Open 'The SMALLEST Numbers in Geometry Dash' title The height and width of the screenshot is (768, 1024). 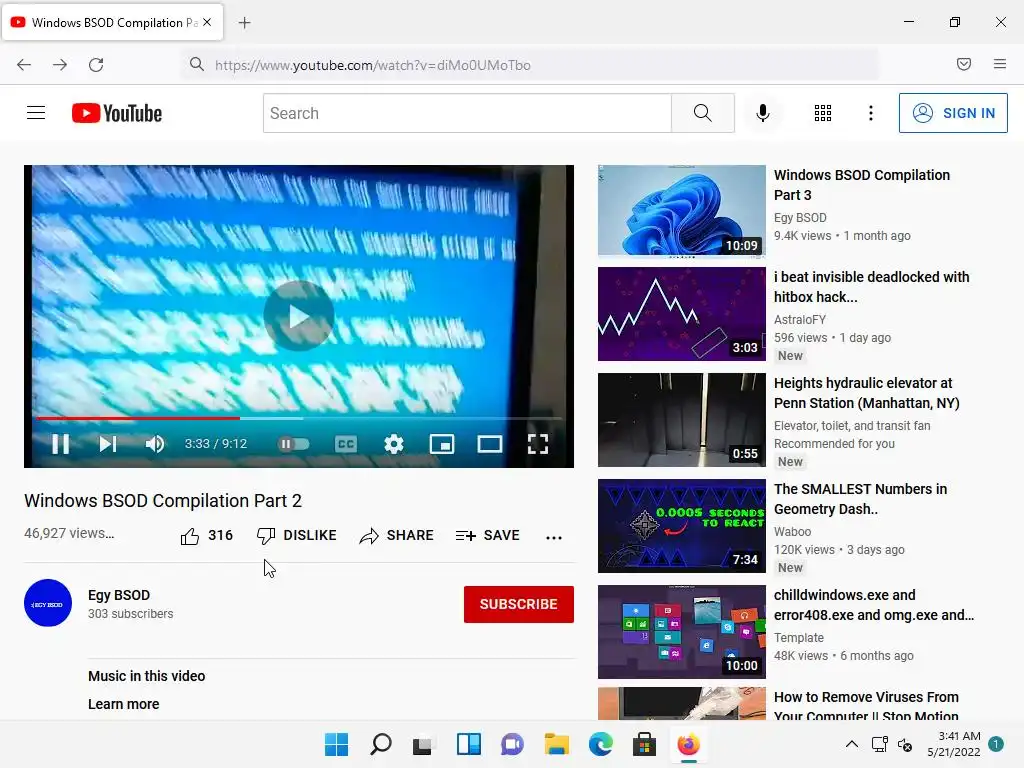[860, 499]
